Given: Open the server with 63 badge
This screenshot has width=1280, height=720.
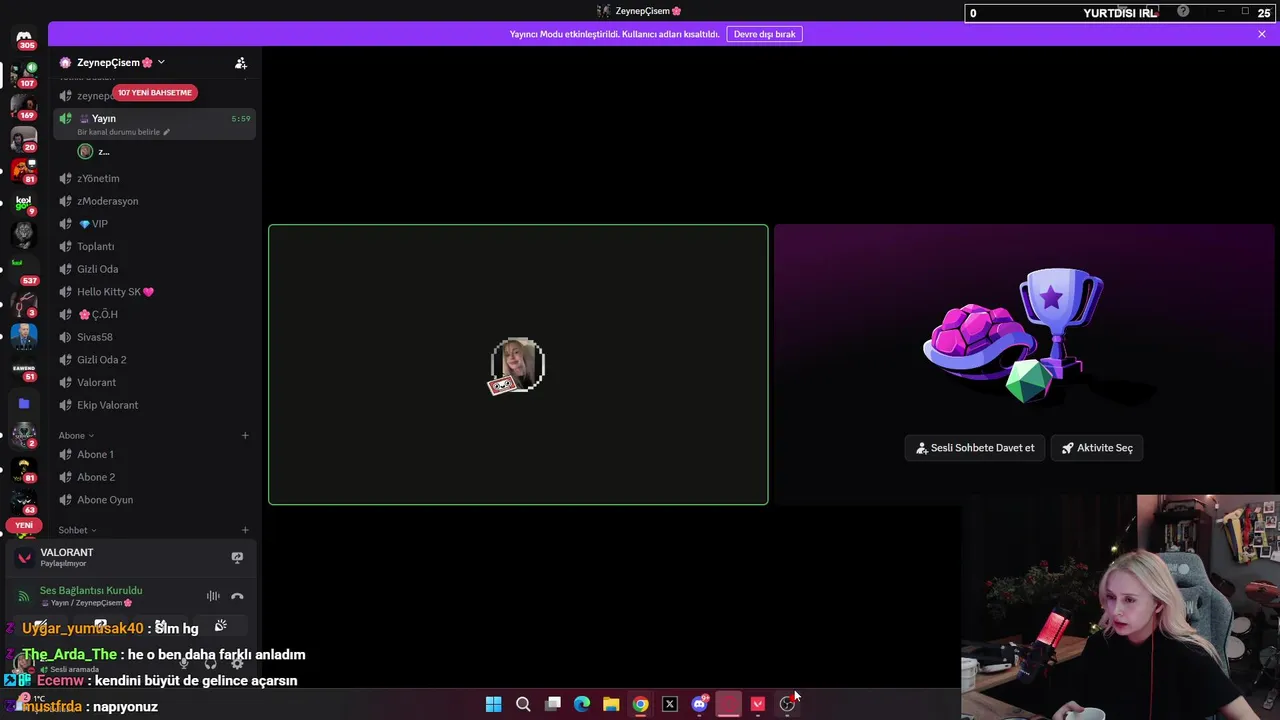Looking at the screenshot, I should (24, 500).
